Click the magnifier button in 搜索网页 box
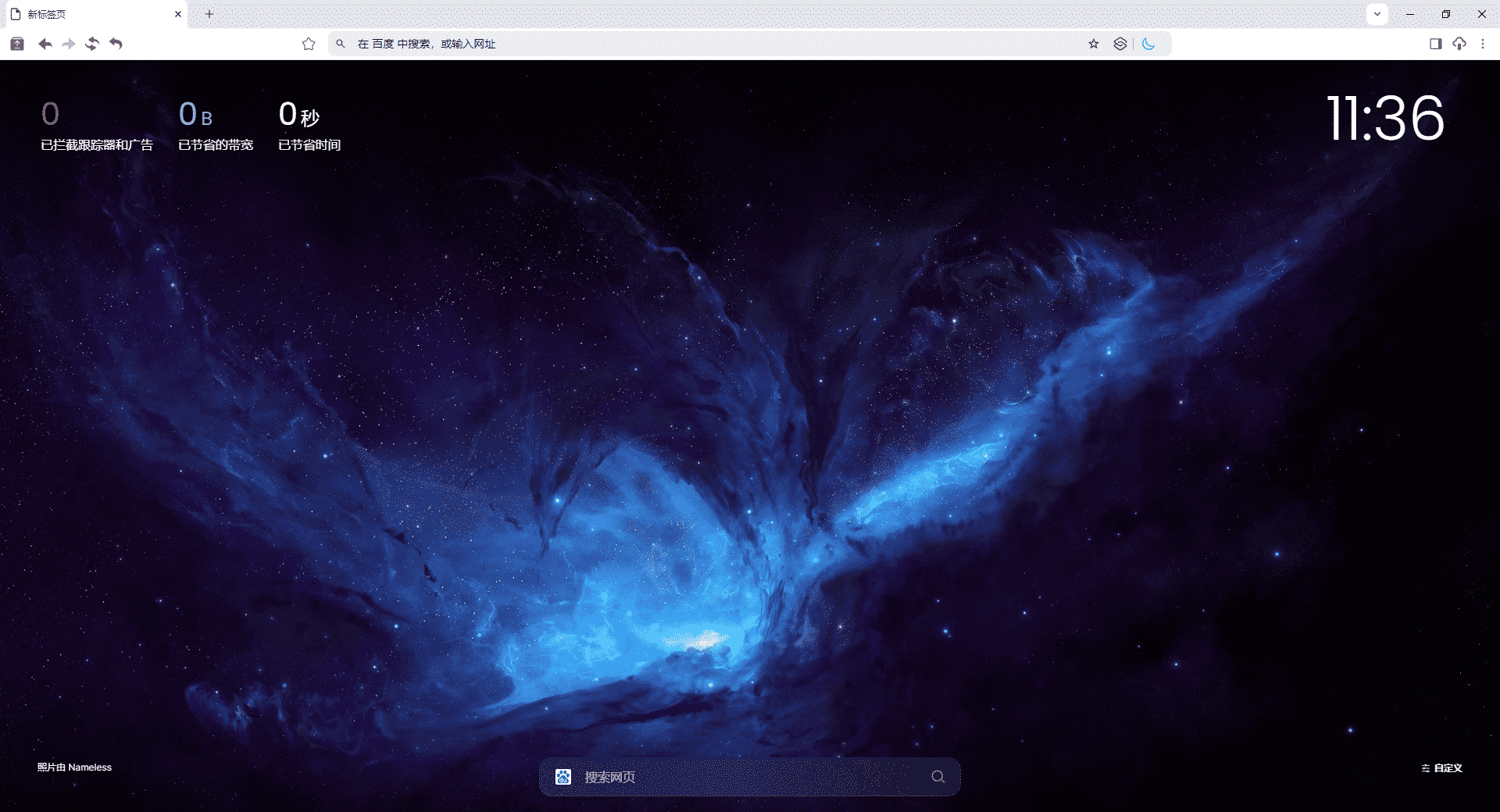 [x=938, y=777]
